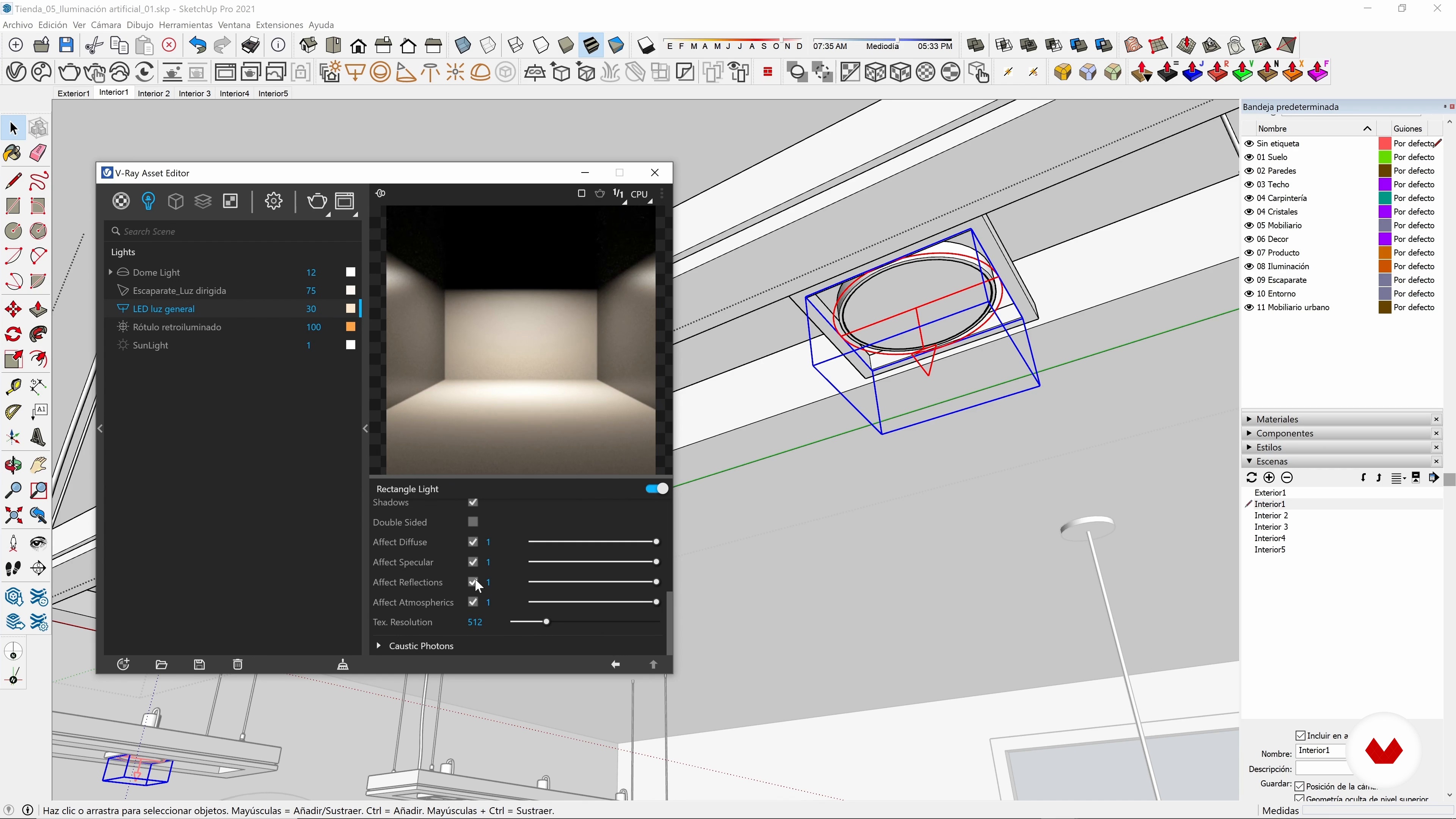Uncheck the Affect Atmospherics checkbox
1456x819 pixels.
(x=473, y=602)
